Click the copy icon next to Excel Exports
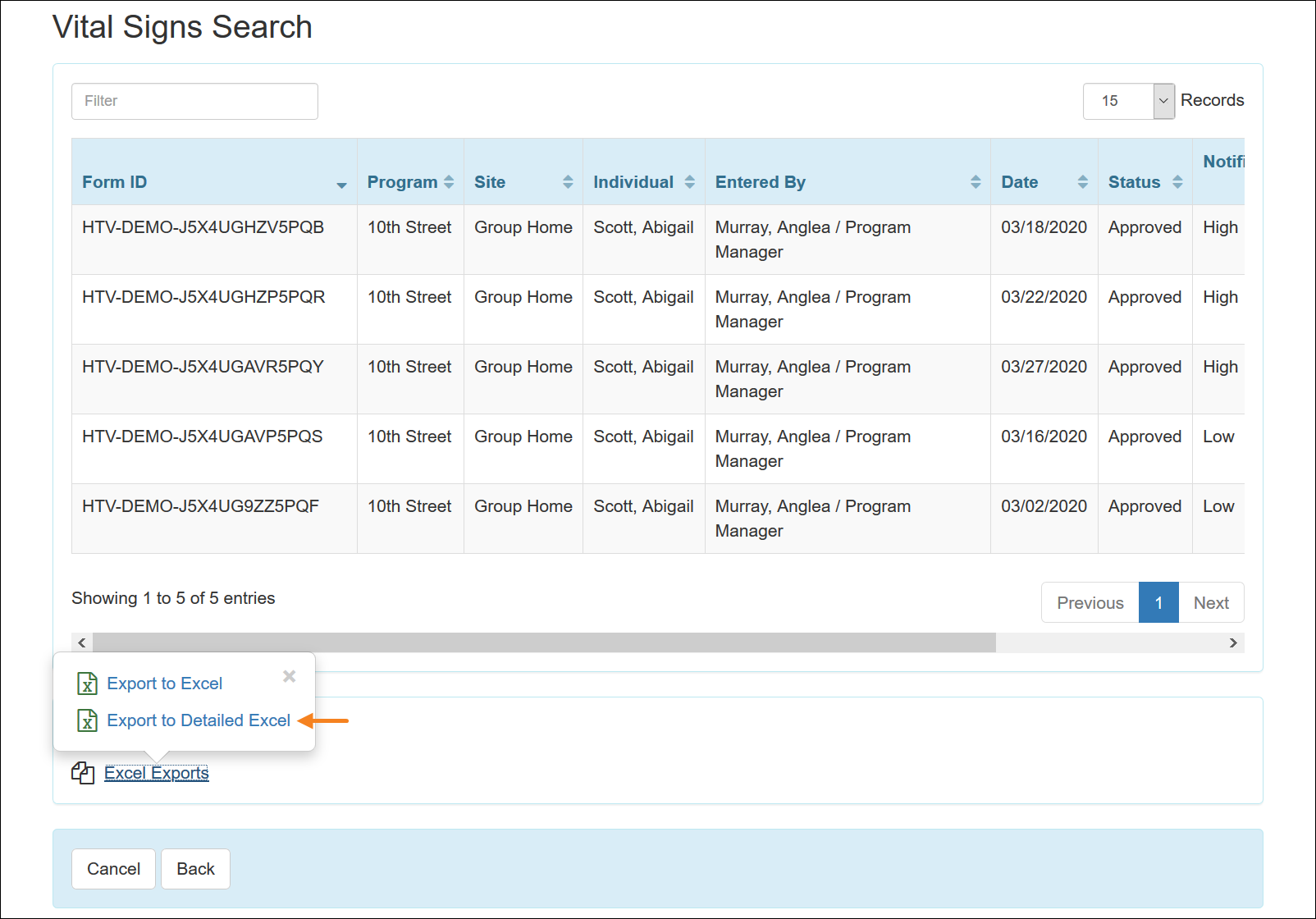Viewport: 1316px width, 919px height. [83, 773]
